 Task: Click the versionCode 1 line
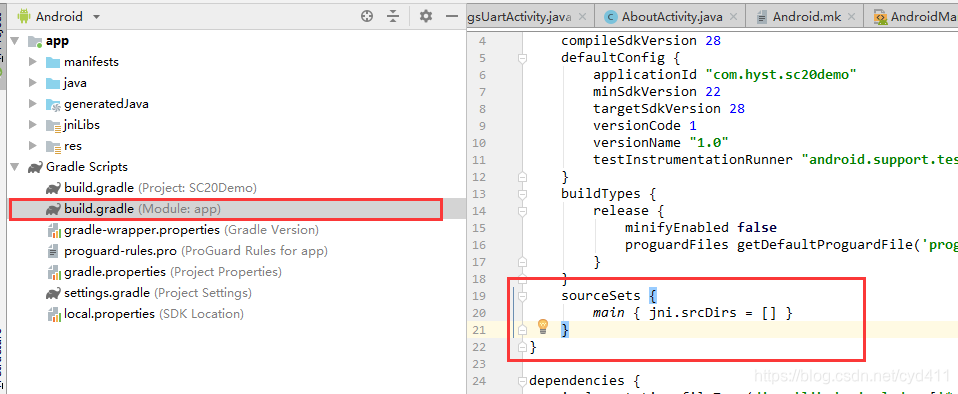[x=645, y=126]
